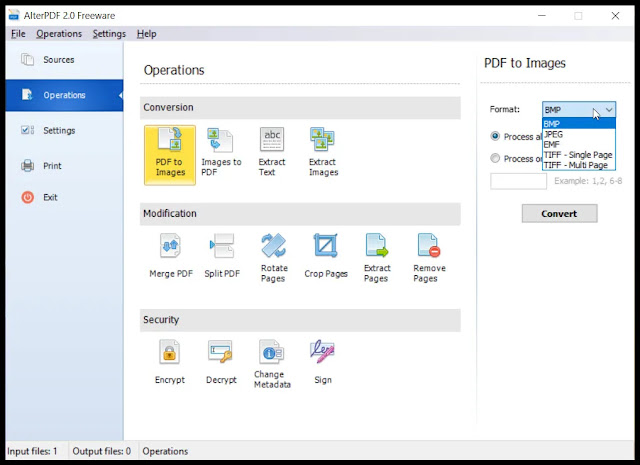640x465 pixels.
Task: Choose BMP in the format list
Action: click(579, 124)
